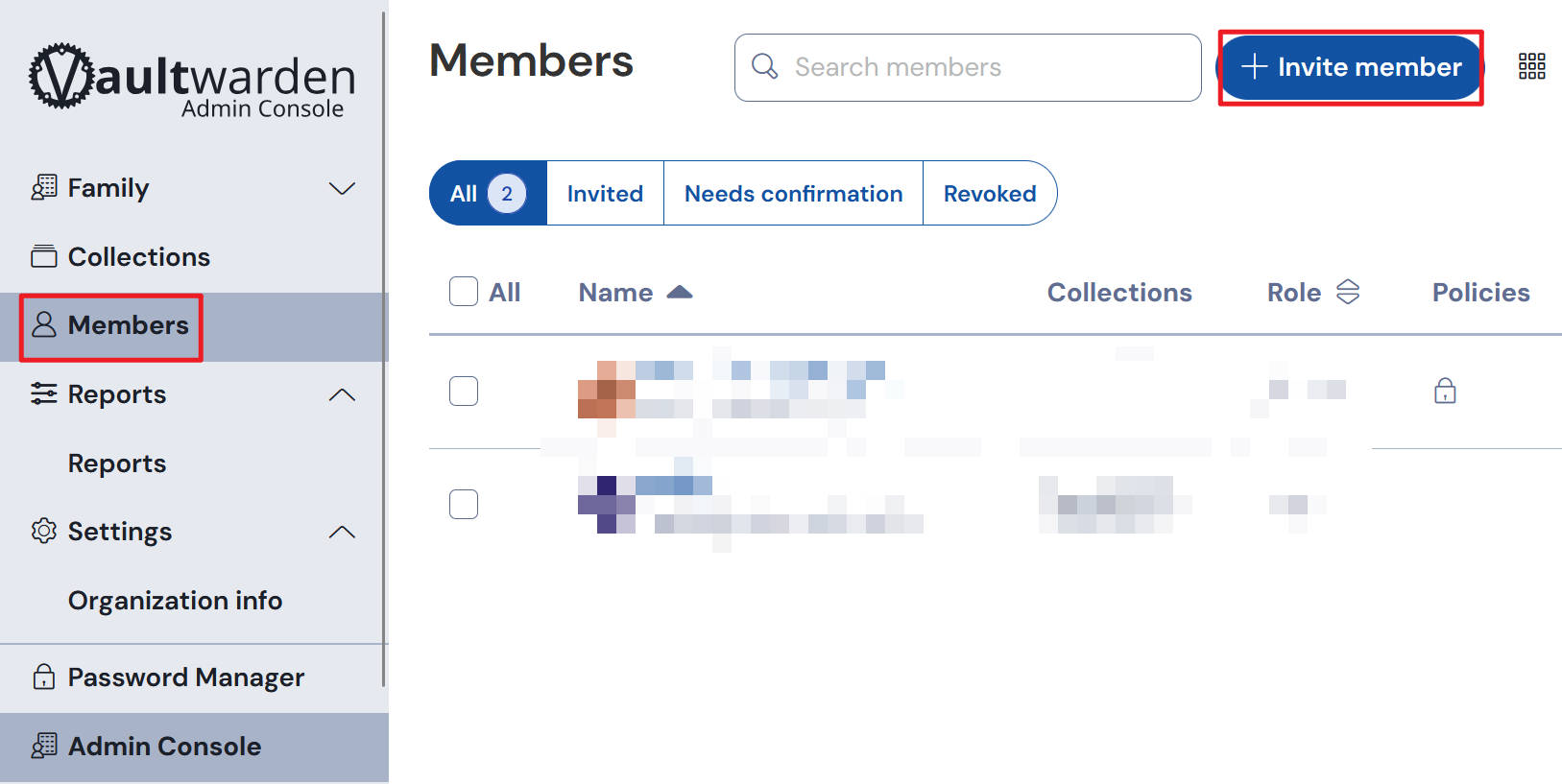
Task: Check the first member row checkbox
Action: click(x=464, y=391)
